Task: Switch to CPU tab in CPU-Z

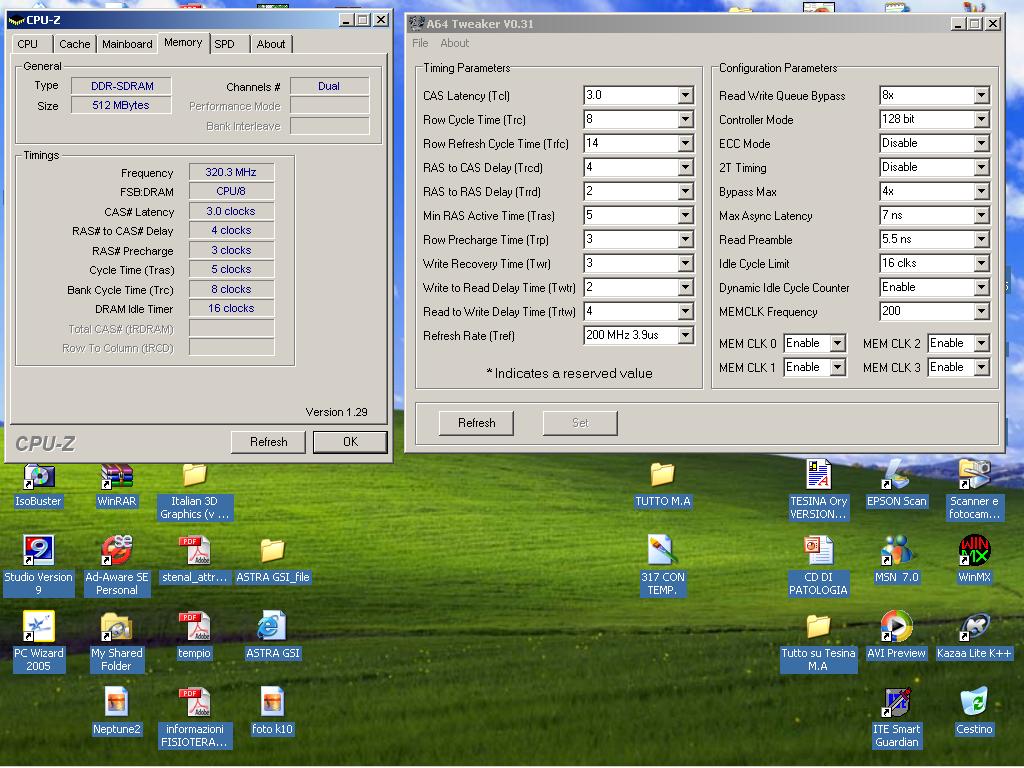Action: tap(27, 44)
